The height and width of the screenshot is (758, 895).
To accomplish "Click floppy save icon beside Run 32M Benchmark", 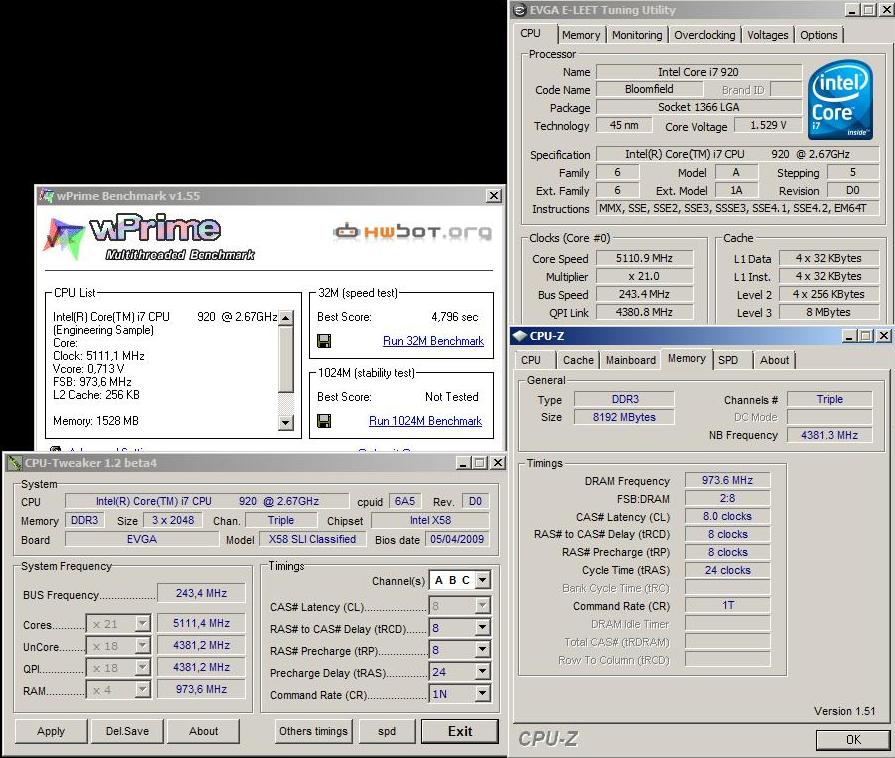I will [324, 341].
